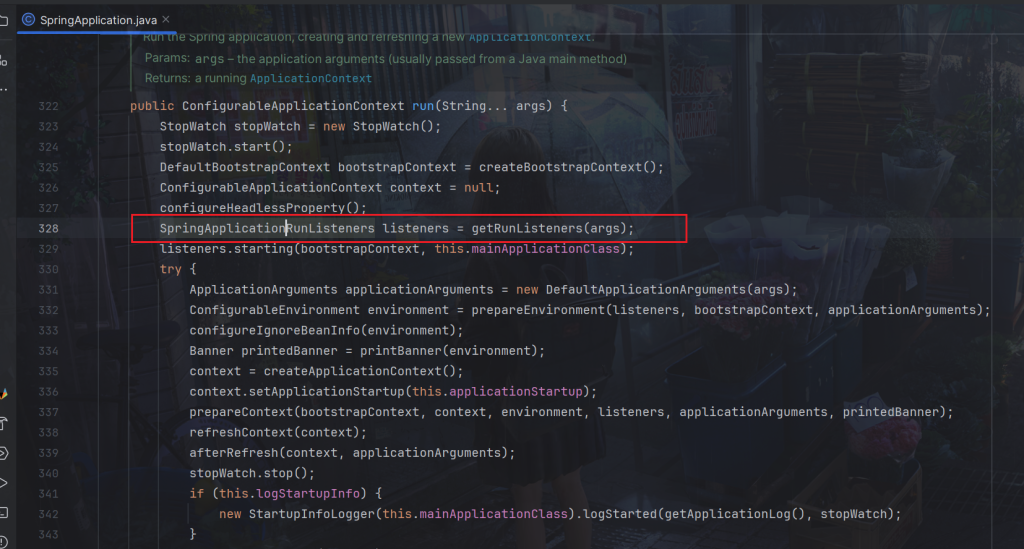
Task: Open the Terminal tool window icon
Action: [x=3, y=512]
